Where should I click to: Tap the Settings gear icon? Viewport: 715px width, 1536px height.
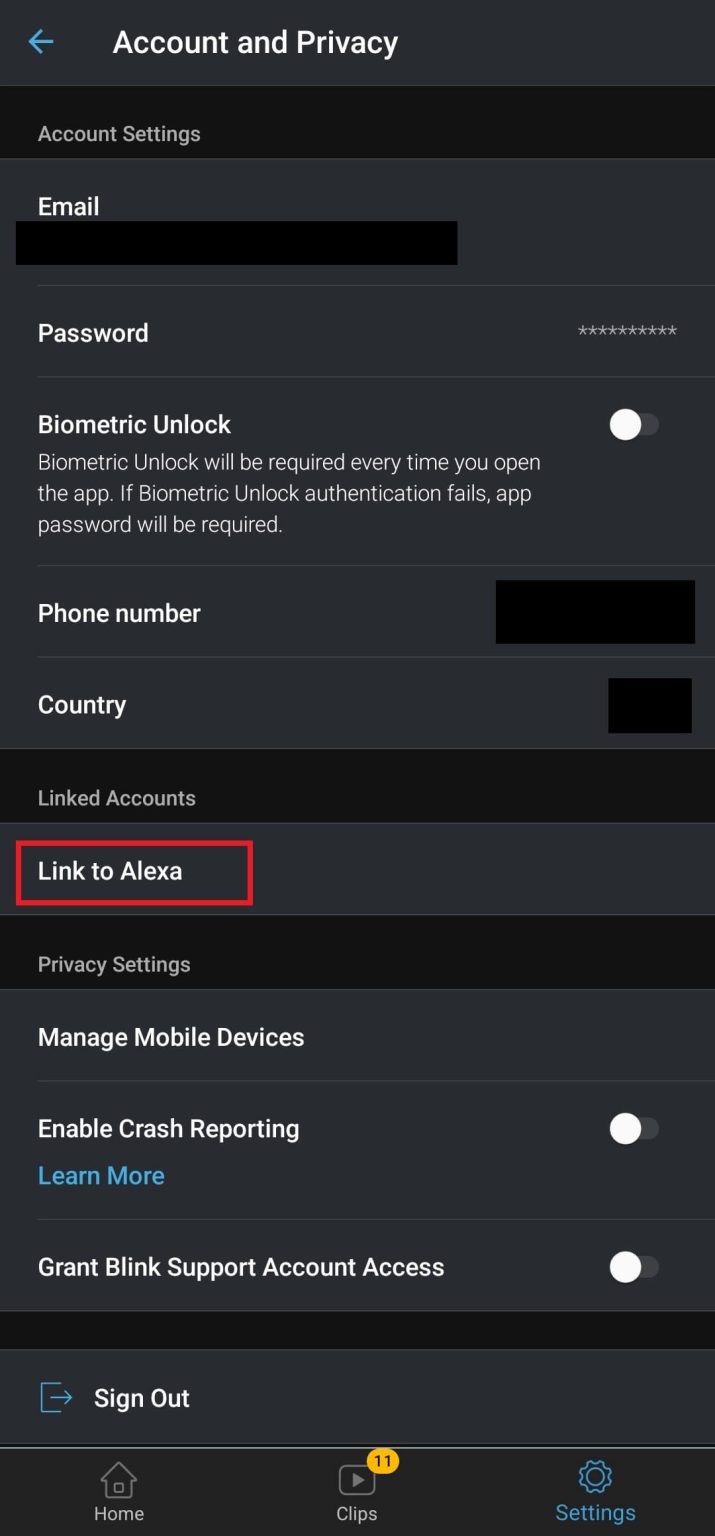[594, 1476]
